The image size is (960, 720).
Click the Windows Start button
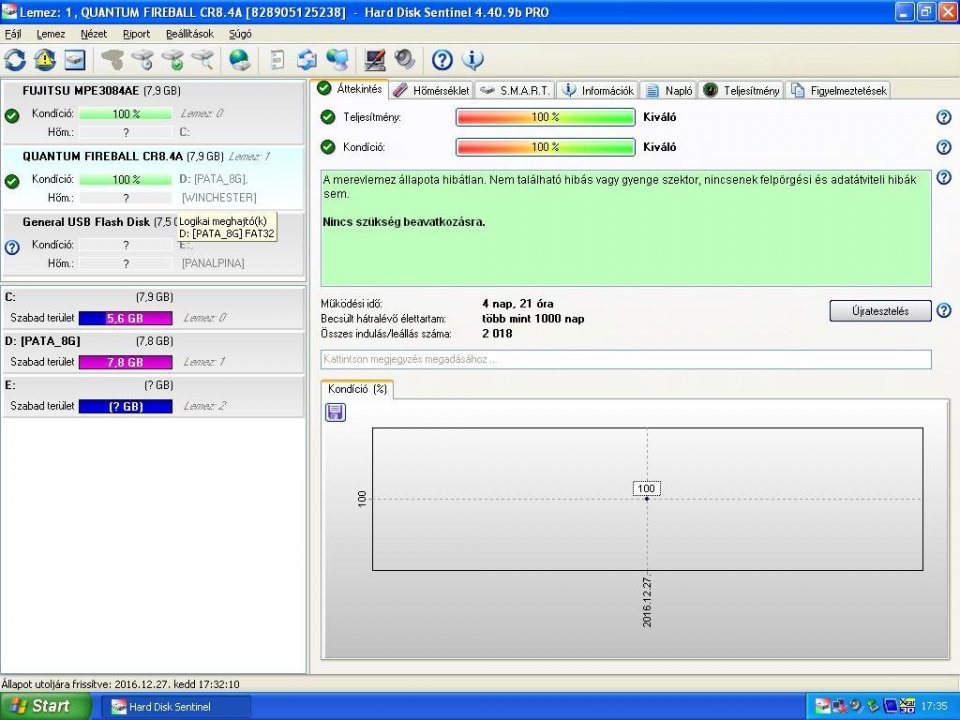coord(45,707)
